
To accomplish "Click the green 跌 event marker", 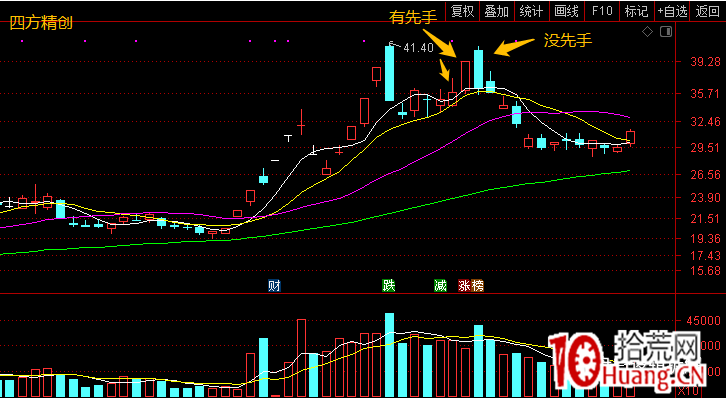I will click(x=388, y=285).
